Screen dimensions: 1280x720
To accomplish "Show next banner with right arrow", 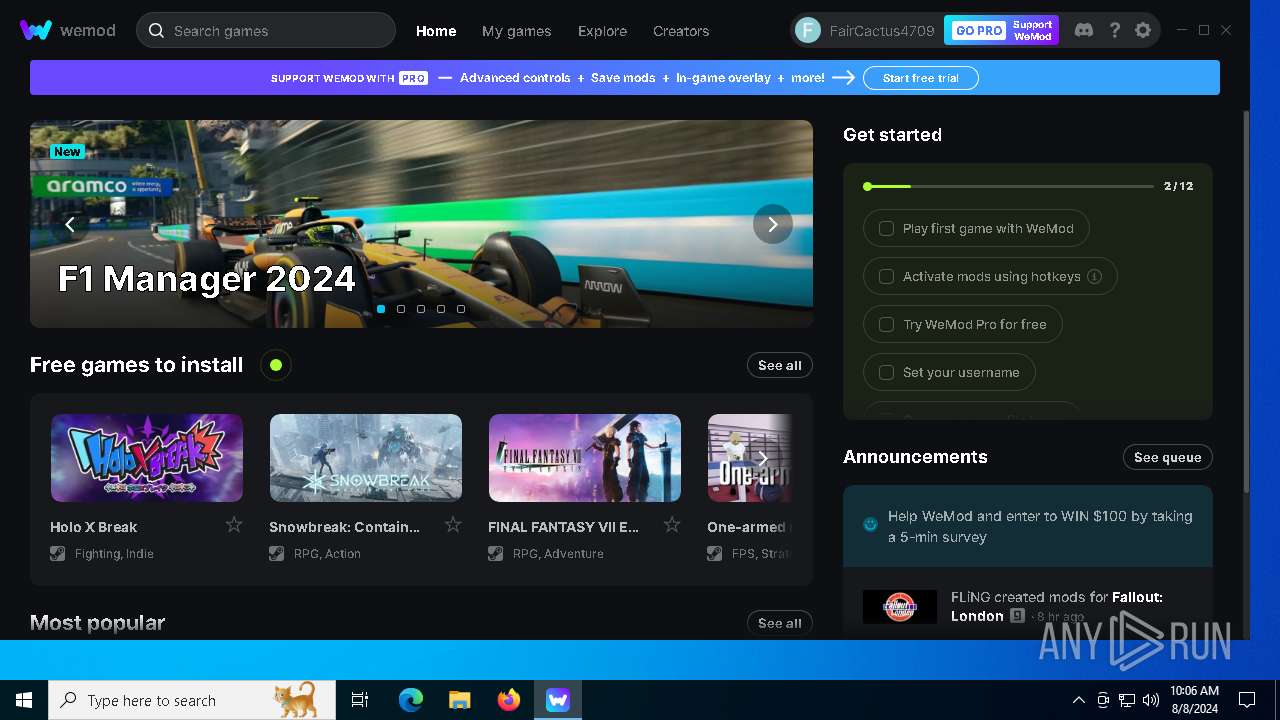I will coord(773,224).
